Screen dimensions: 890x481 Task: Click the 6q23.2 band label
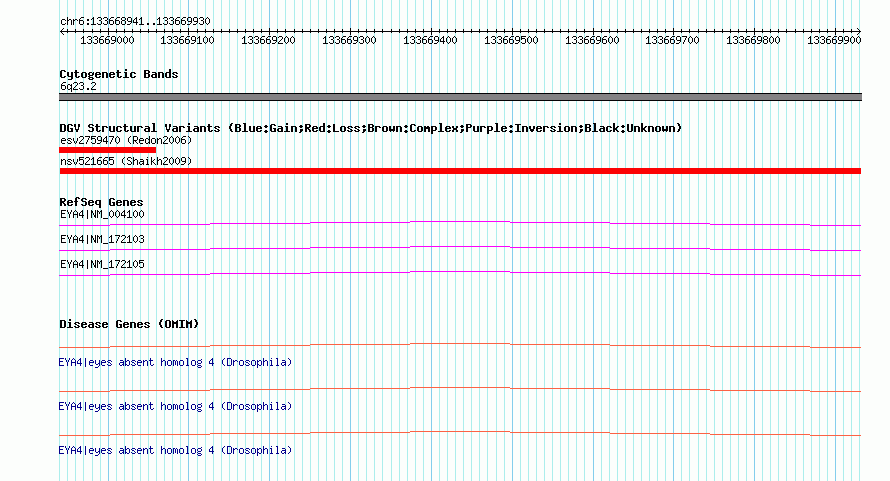click(x=78, y=86)
